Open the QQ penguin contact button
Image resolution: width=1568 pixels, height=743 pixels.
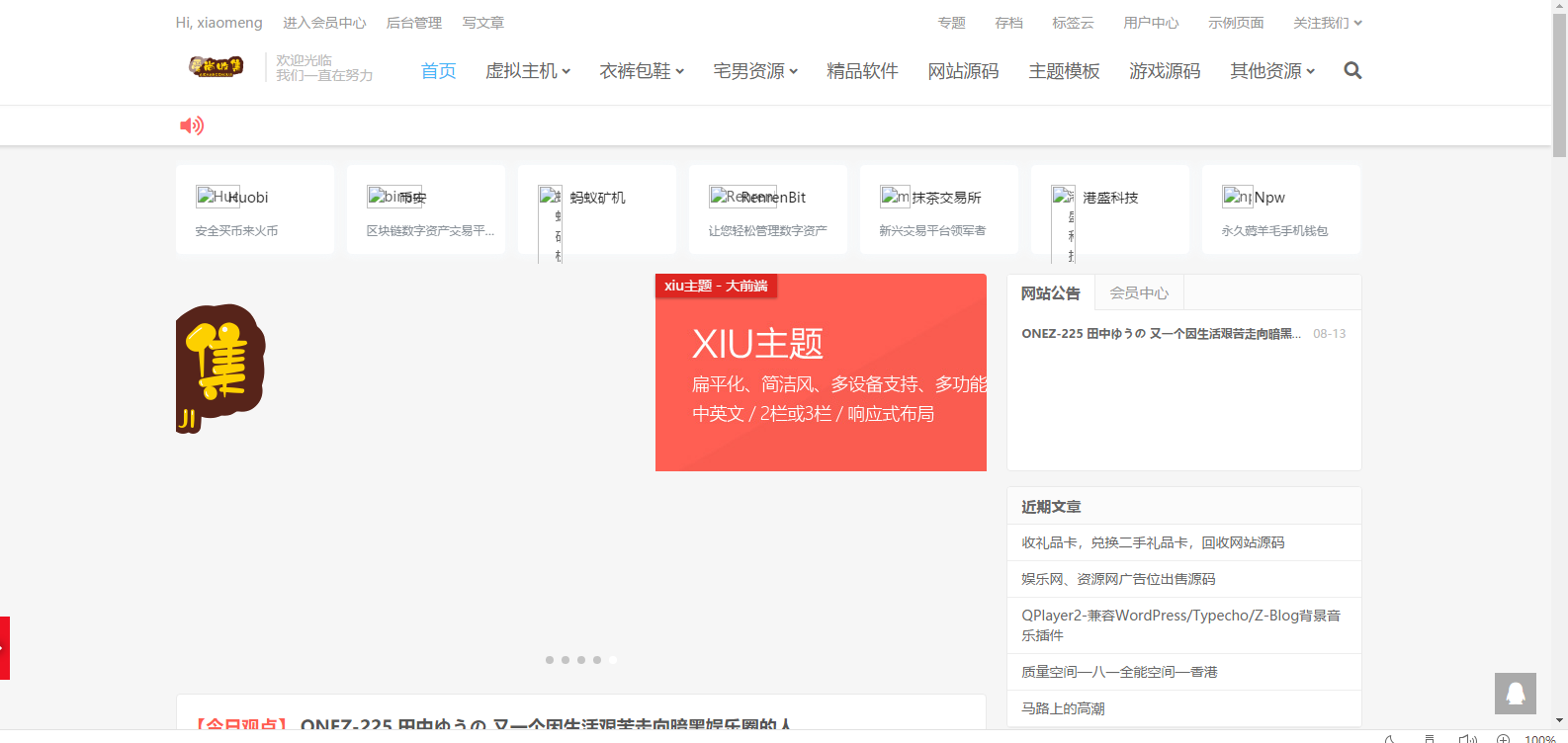click(1515, 694)
